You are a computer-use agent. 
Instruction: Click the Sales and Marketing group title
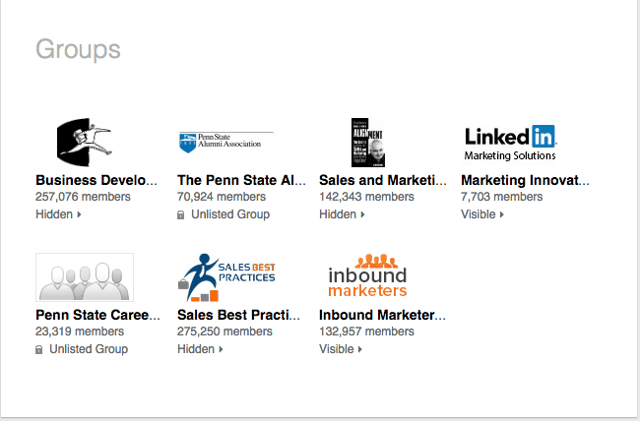click(x=383, y=181)
